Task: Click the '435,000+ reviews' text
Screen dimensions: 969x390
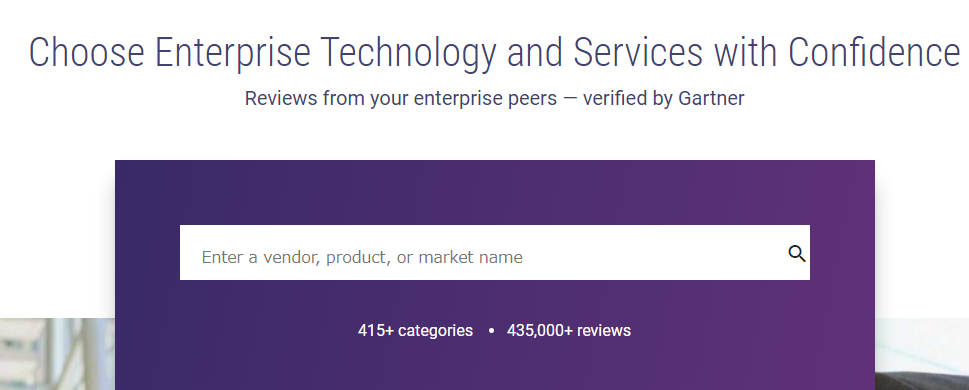Action: (569, 331)
